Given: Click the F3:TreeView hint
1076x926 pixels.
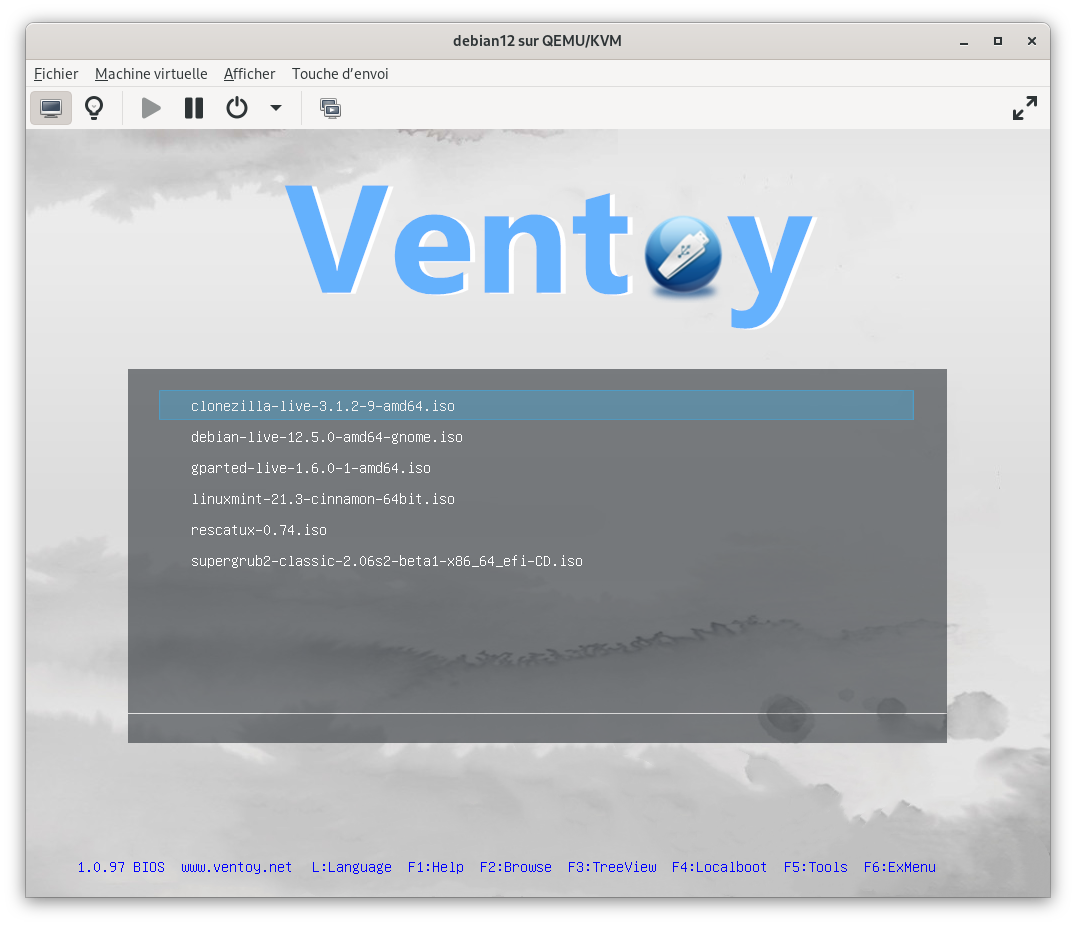Looking at the screenshot, I should (x=611, y=868).
